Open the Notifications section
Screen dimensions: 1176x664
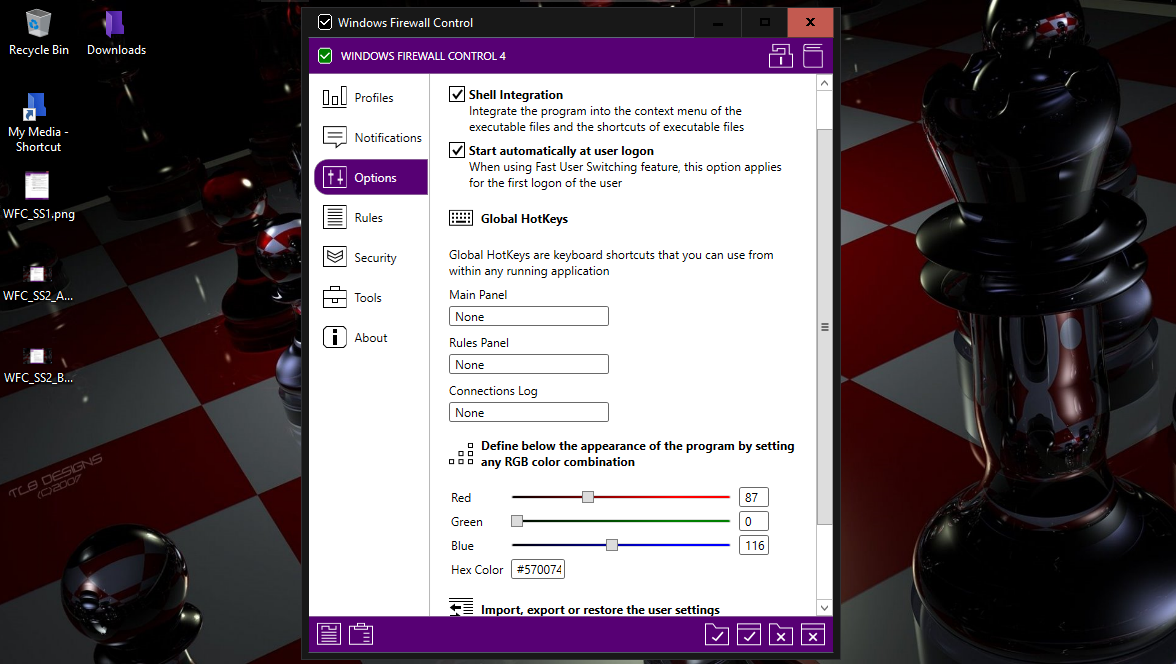[370, 138]
